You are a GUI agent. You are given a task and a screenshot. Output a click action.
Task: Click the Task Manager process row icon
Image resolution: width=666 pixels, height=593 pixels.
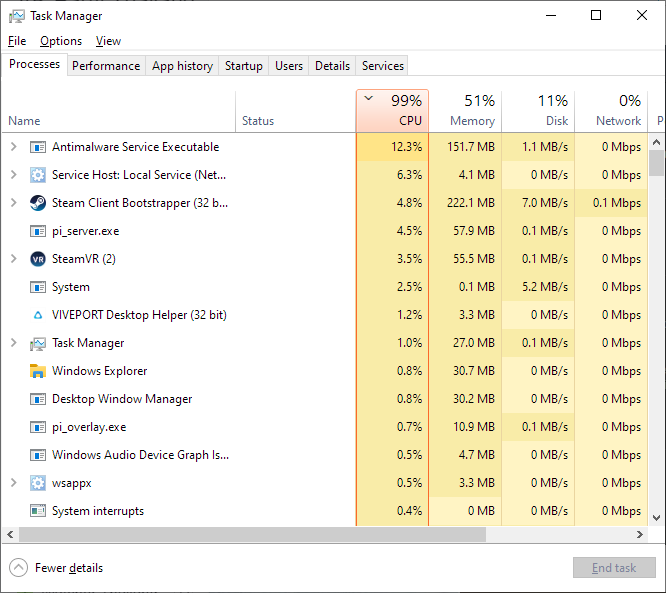38,343
